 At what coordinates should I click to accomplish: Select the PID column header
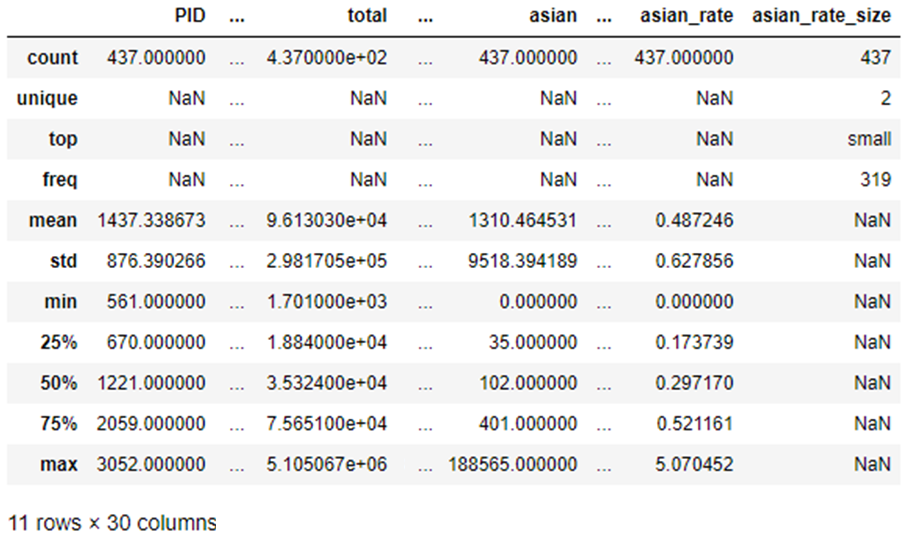[190, 16]
